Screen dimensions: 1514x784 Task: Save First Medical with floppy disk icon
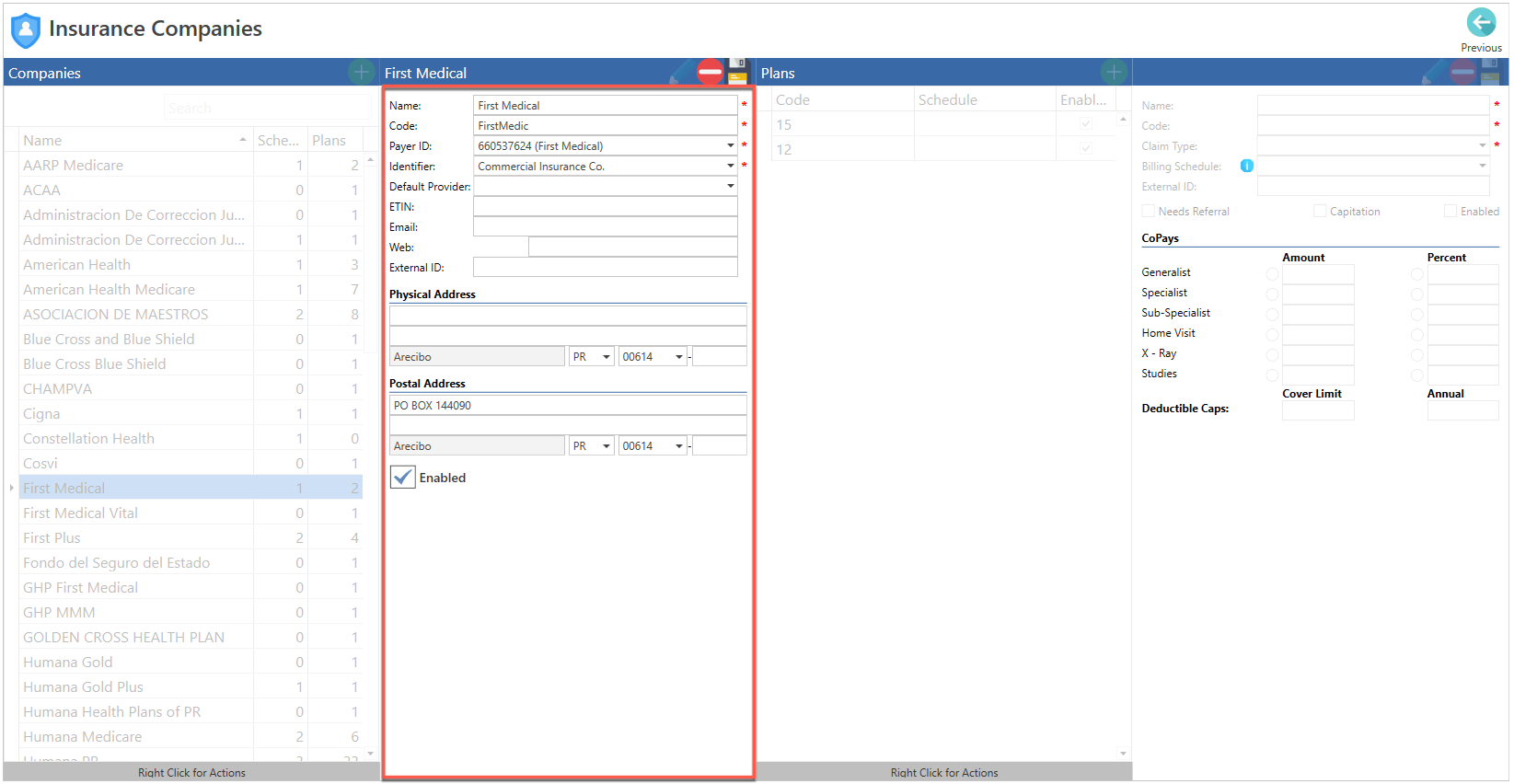click(737, 72)
